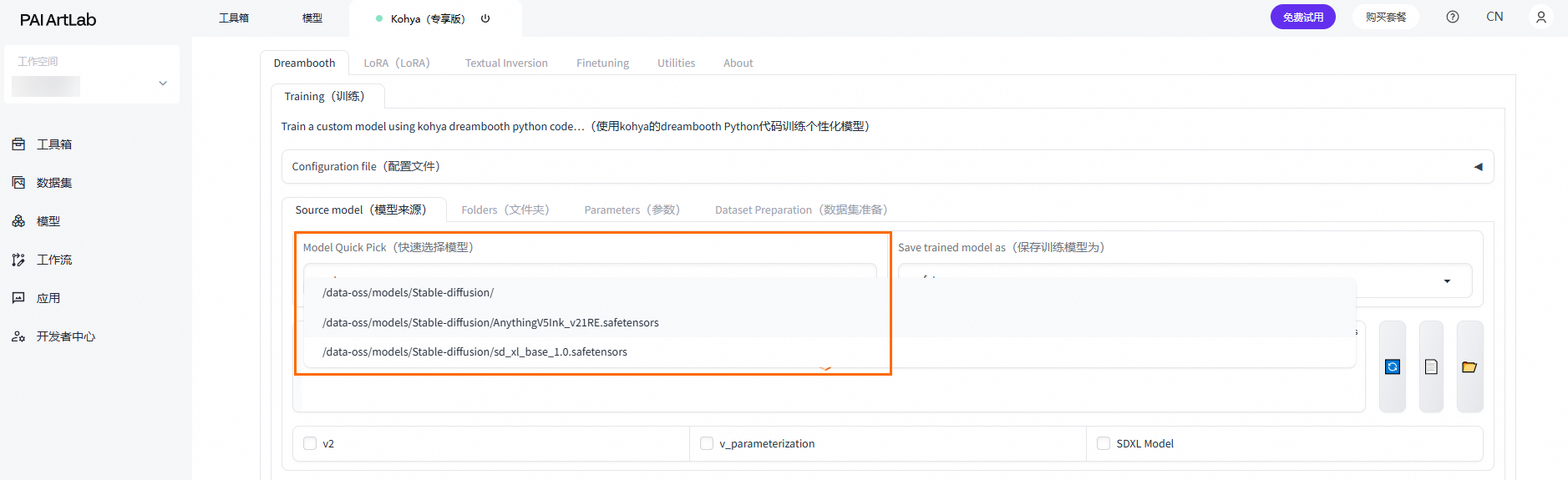The height and width of the screenshot is (480, 1568).
Task: Open 数据集 in the left sidebar
Action: [x=54, y=183]
